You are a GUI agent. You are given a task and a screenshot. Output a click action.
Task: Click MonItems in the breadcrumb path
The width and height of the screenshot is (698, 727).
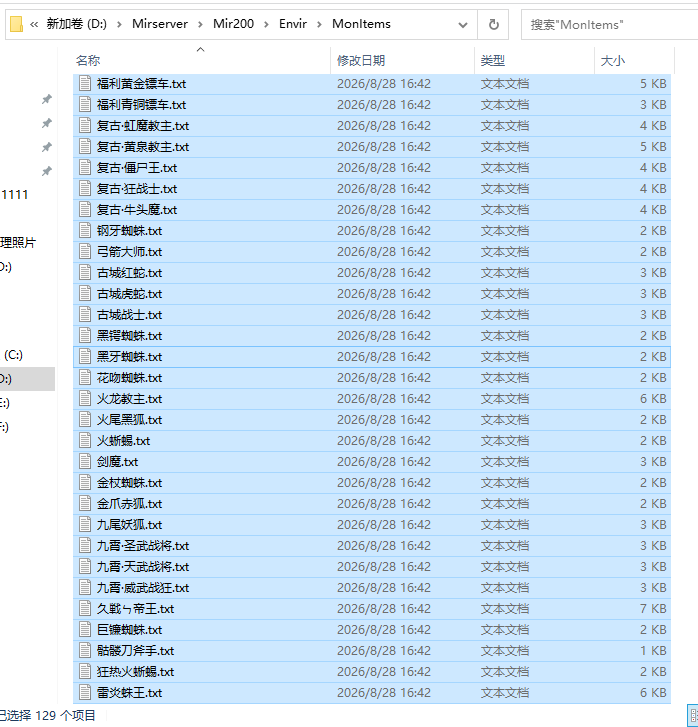point(361,24)
